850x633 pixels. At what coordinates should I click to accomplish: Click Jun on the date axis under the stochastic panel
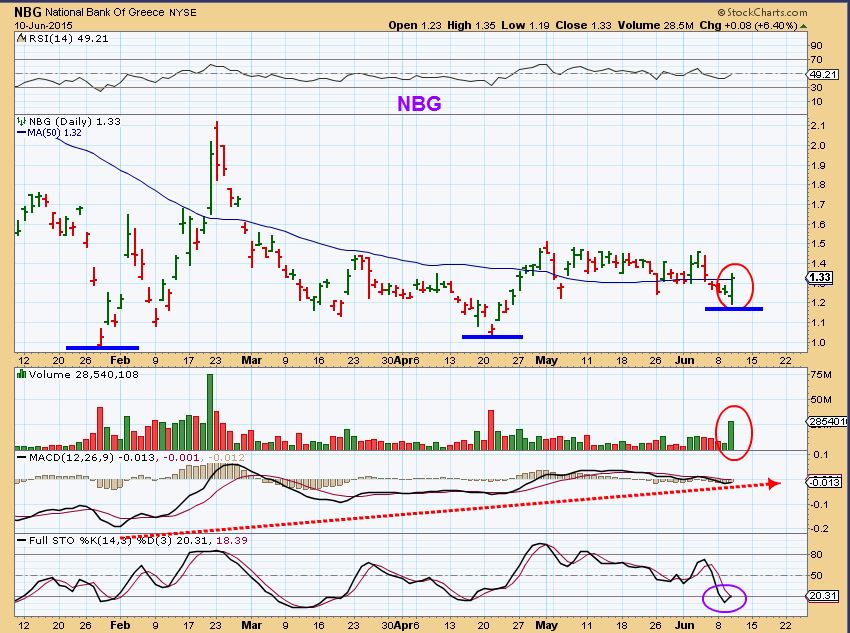(x=685, y=625)
